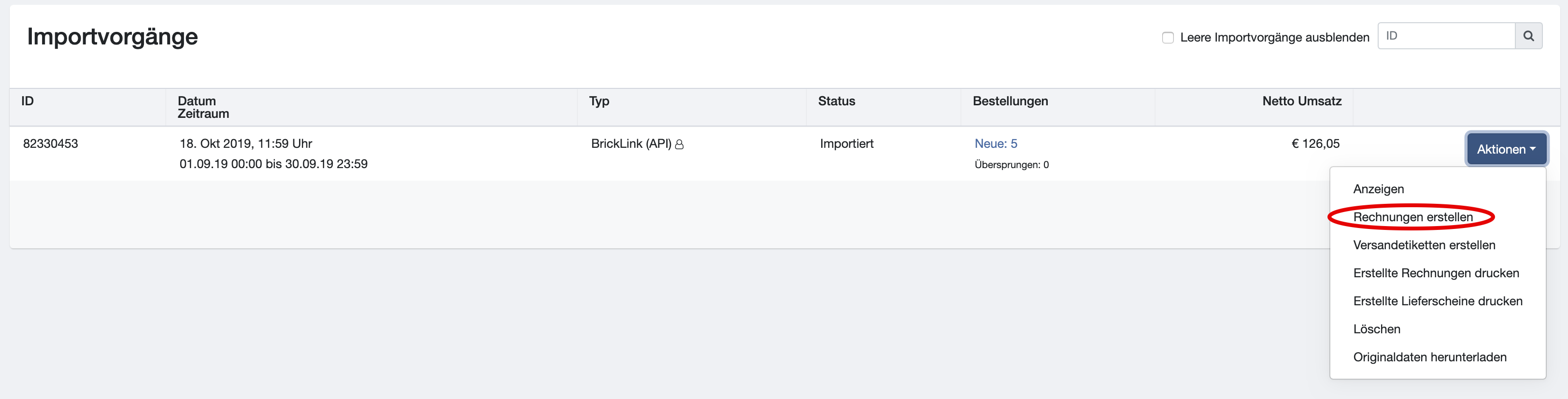Select Erstellte Lieferscheine drucken

(x=1437, y=301)
